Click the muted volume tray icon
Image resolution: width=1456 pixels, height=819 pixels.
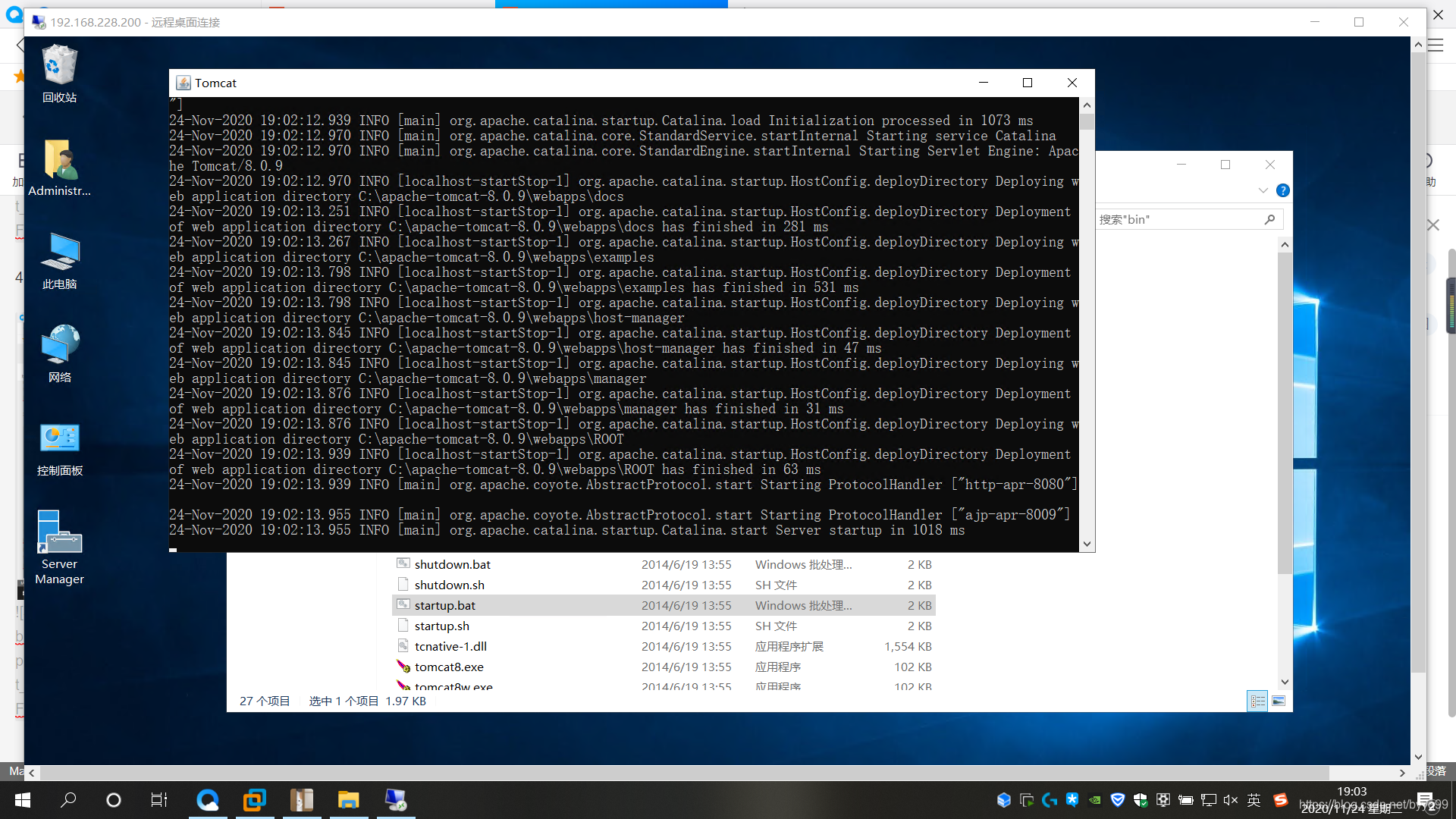tap(1232, 800)
